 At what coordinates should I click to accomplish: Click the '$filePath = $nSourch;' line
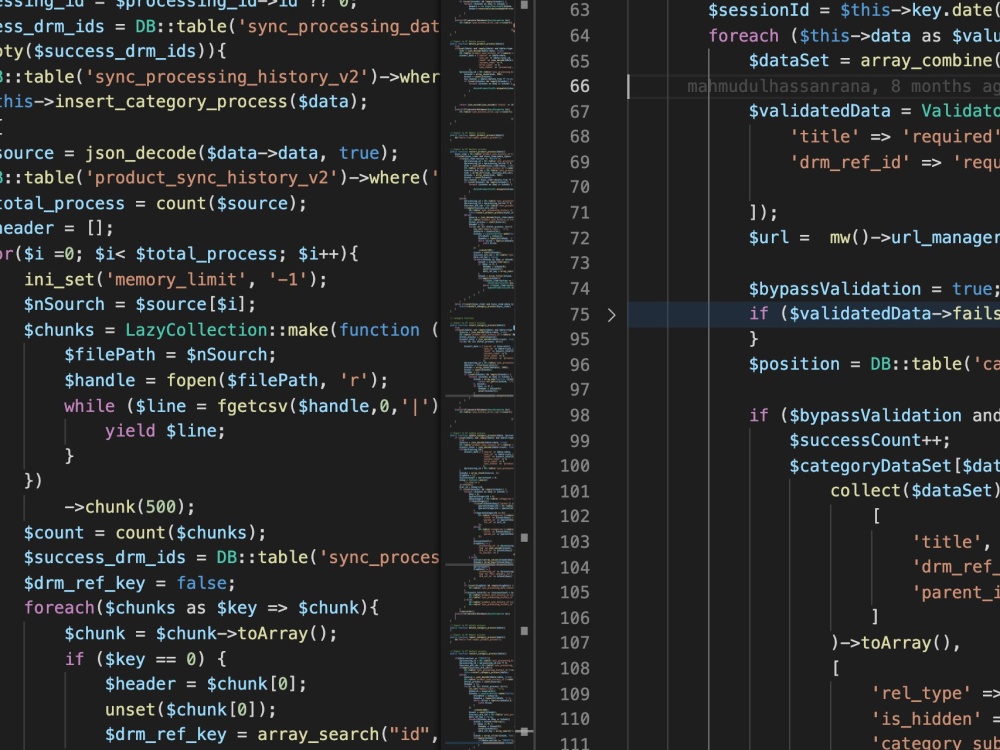[170, 355]
